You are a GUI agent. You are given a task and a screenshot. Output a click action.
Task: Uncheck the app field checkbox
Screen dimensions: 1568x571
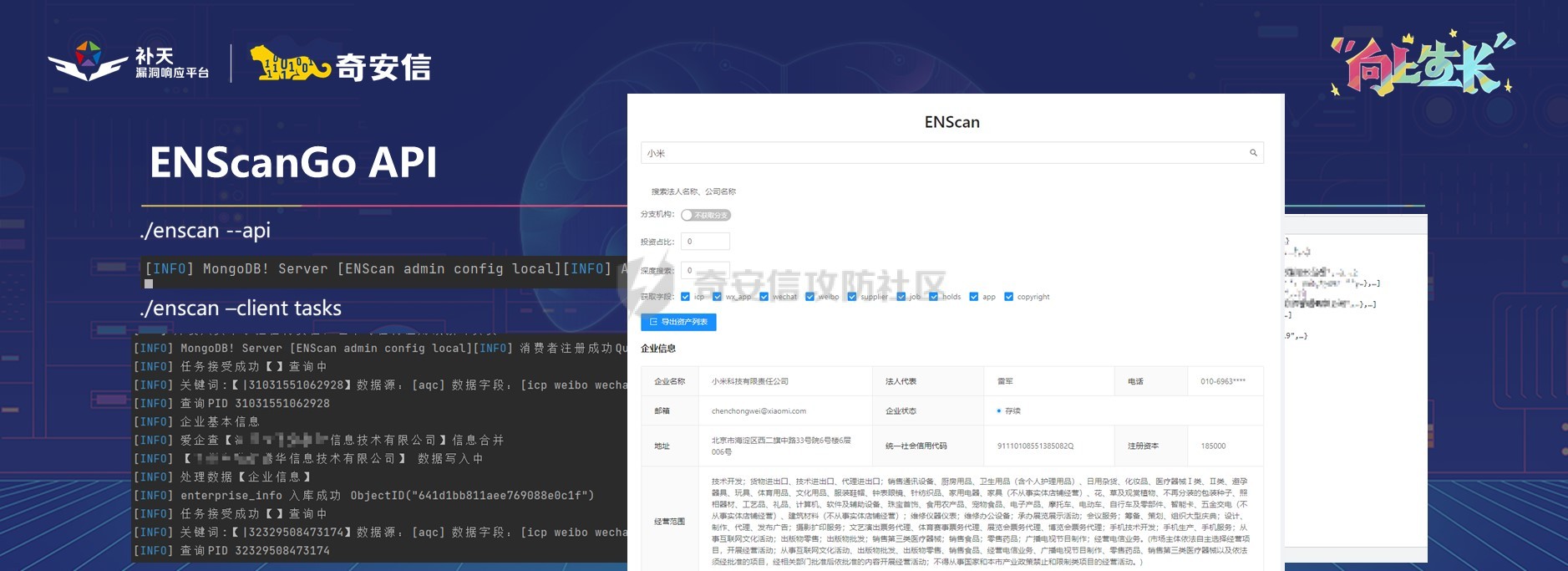[974, 297]
